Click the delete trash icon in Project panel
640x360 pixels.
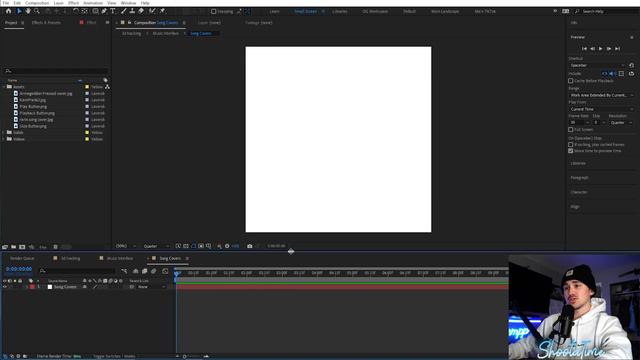(x=56, y=247)
